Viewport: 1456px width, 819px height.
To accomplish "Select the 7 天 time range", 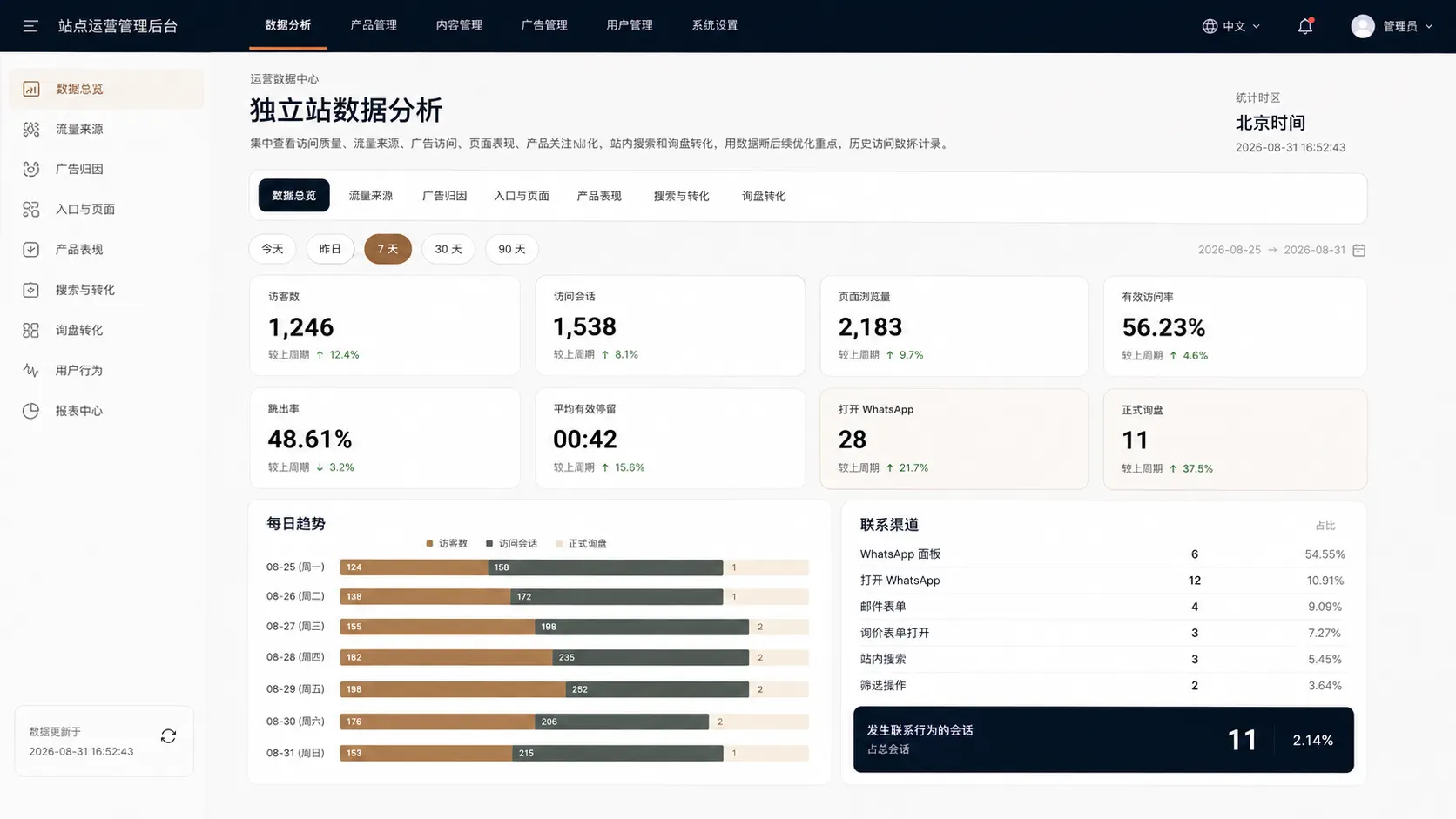I will click(388, 249).
